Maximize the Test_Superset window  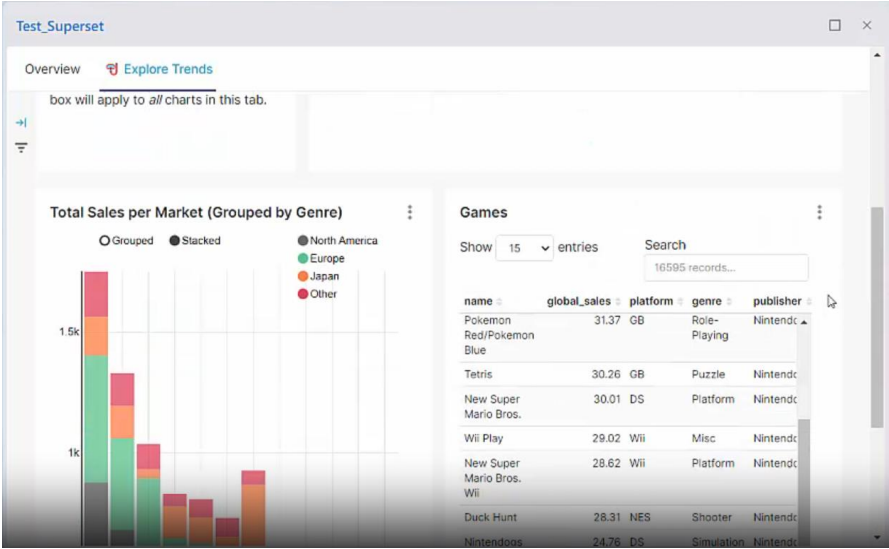click(x=835, y=26)
